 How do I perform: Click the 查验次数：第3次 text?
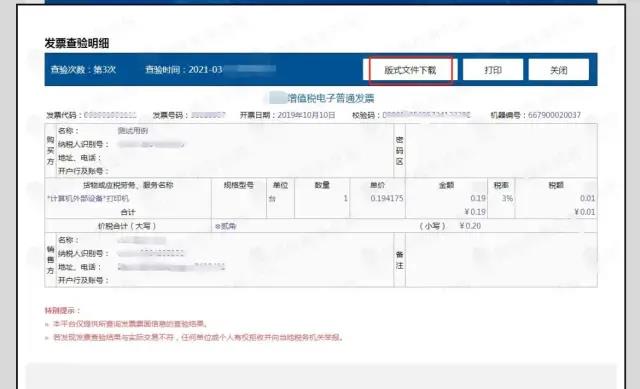pos(83,70)
